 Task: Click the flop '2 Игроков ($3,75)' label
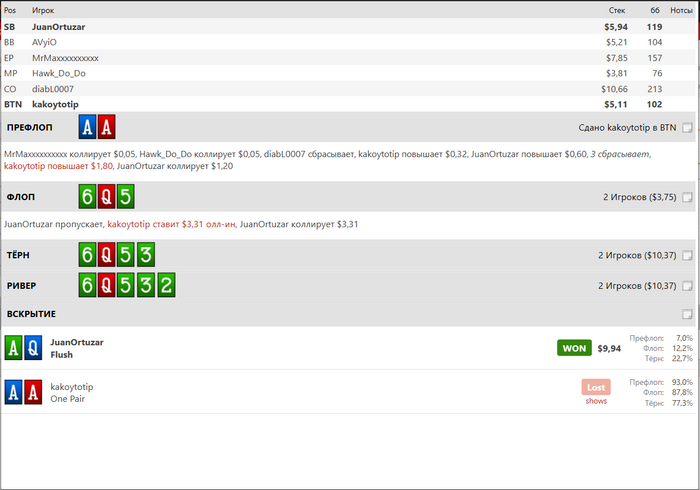click(640, 197)
